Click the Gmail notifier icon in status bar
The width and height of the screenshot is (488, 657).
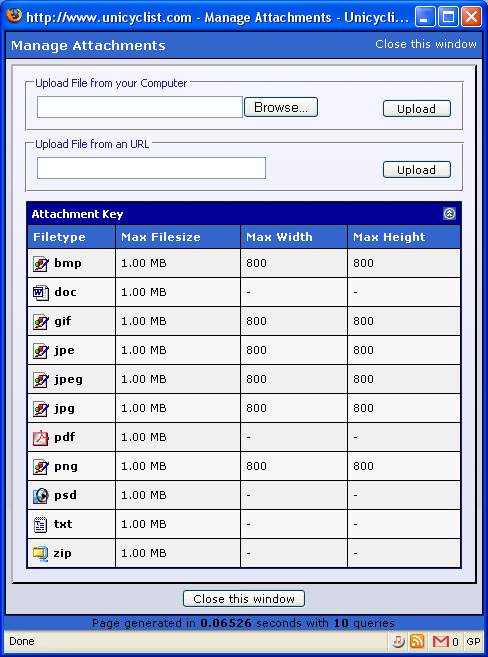441,641
